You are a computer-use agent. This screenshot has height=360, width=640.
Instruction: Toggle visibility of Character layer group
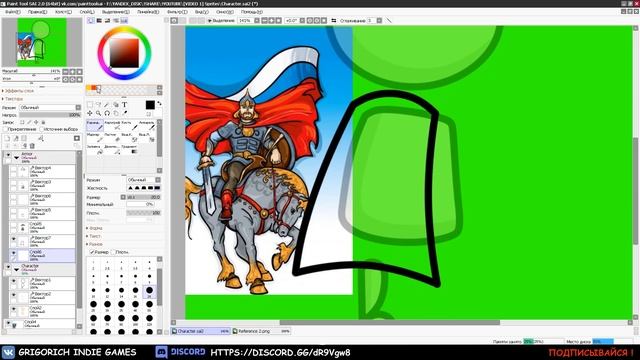(8, 267)
